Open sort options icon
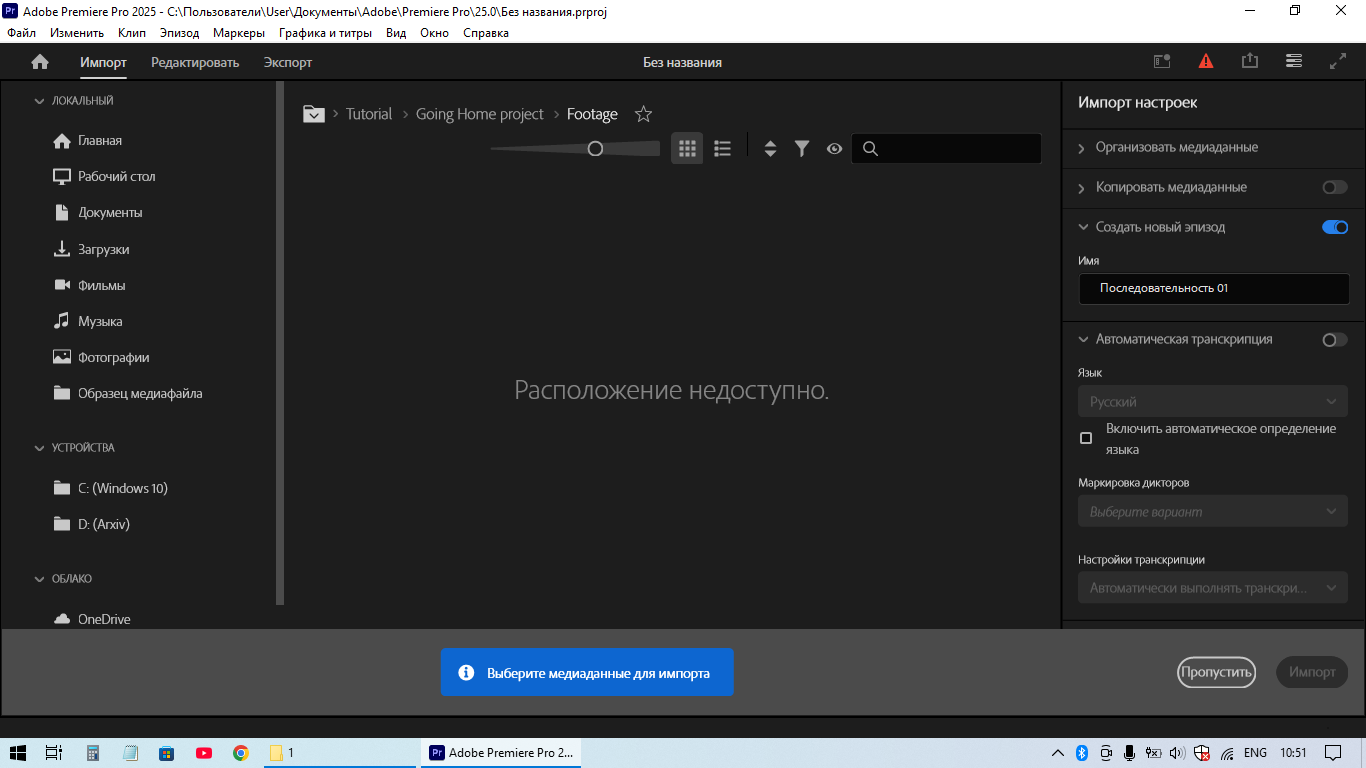This screenshot has height=768, width=1366. [x=770, y=148]
